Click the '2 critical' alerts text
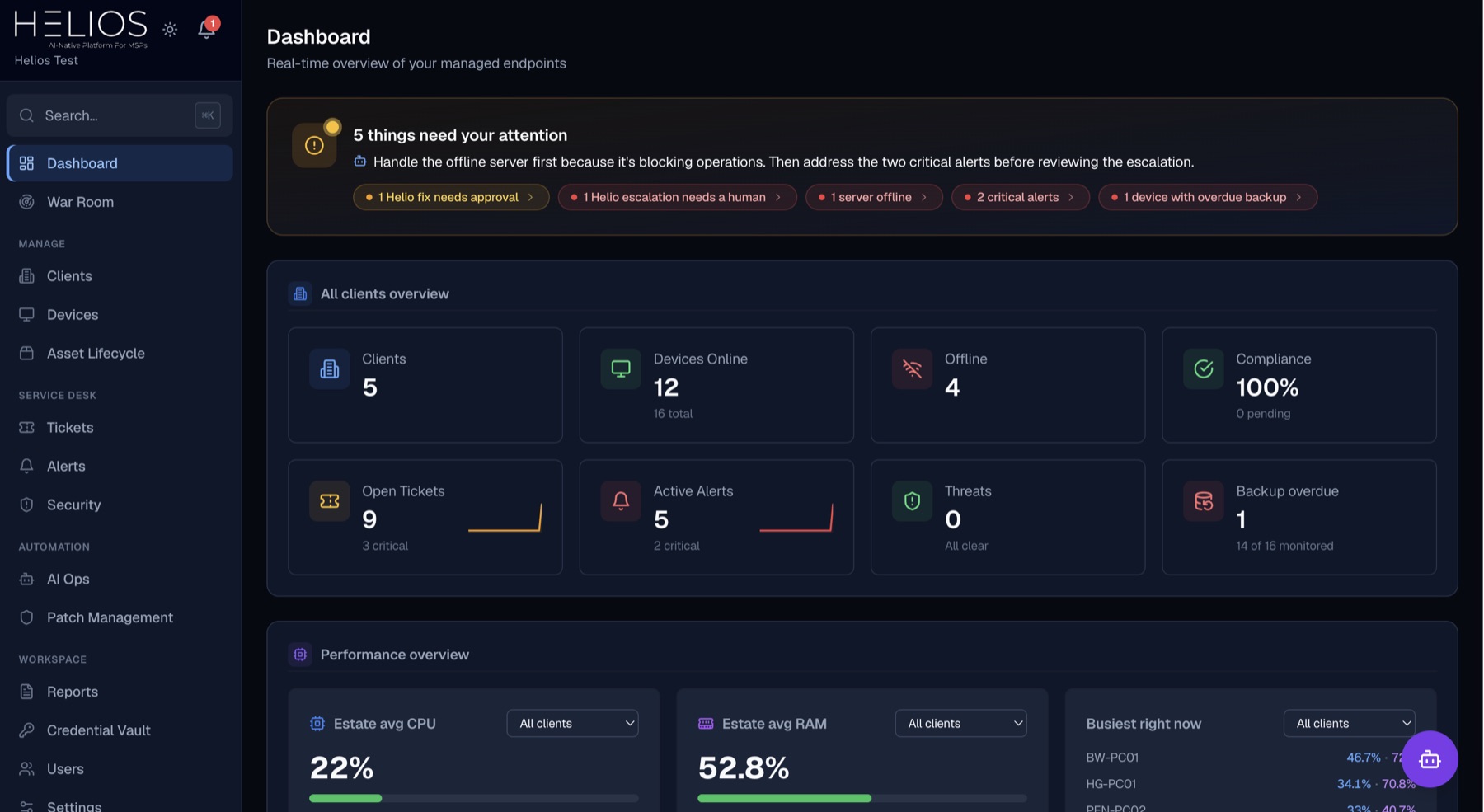The width and height of the screenshot is (1484, 812). pos(676,546)
